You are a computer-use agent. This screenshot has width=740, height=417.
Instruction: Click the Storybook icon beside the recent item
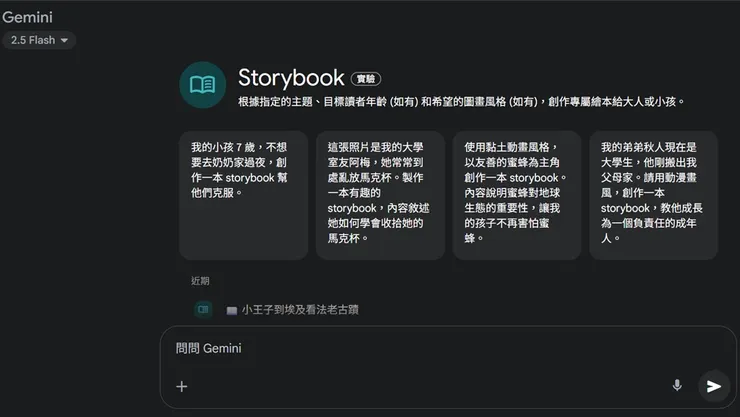pos(203,309)
